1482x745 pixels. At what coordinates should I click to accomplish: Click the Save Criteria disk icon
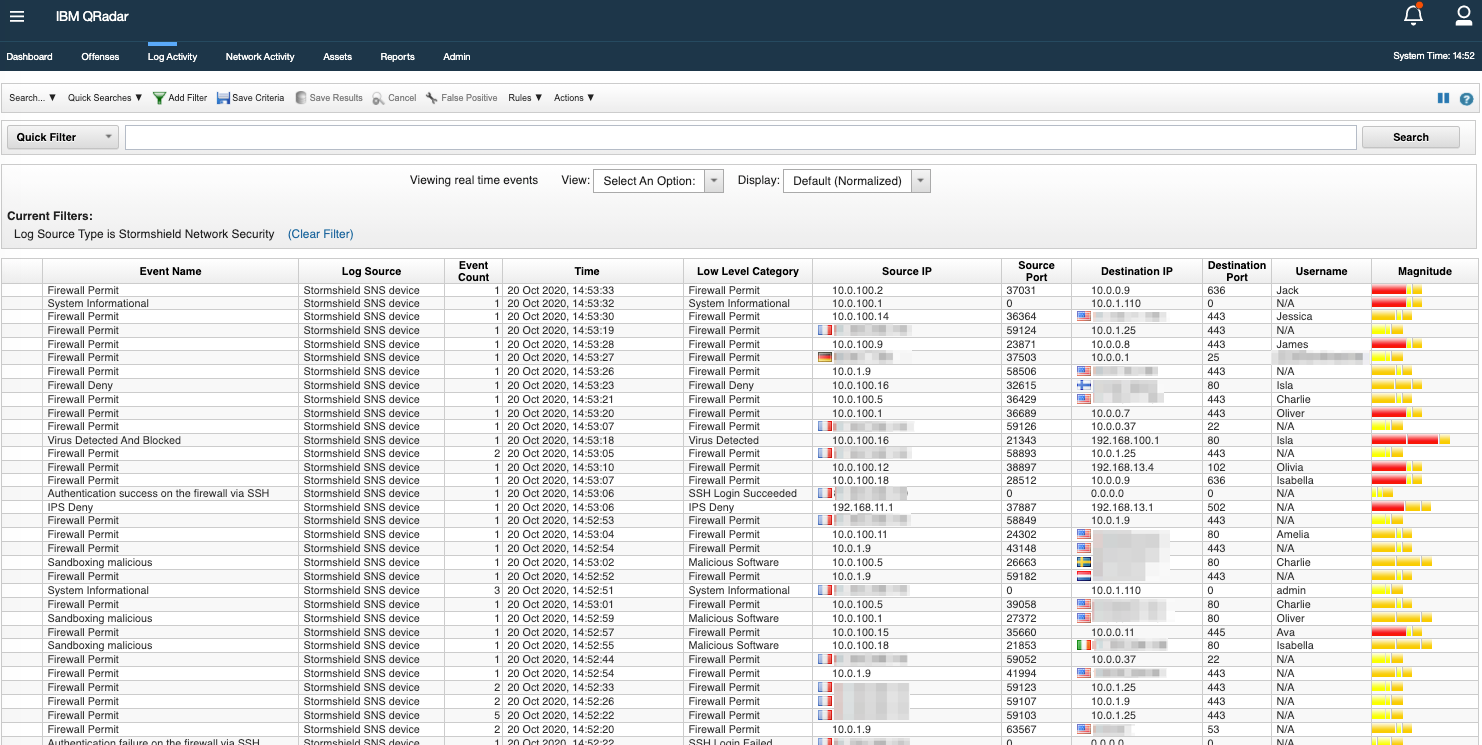pos(223,98)
